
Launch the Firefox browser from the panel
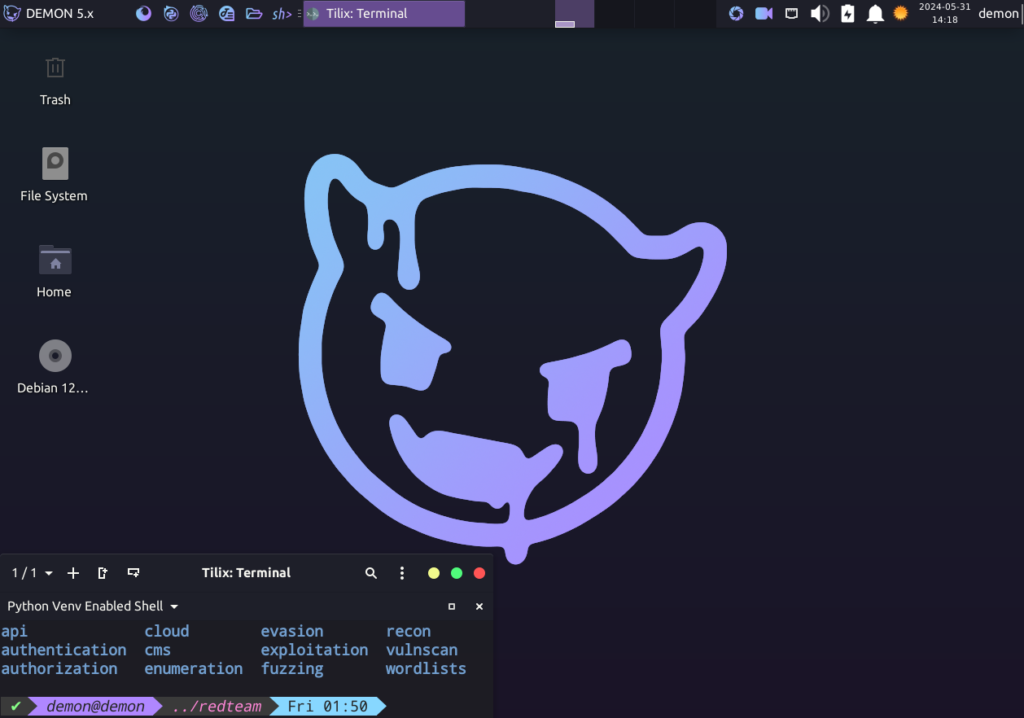pos(143,13)
